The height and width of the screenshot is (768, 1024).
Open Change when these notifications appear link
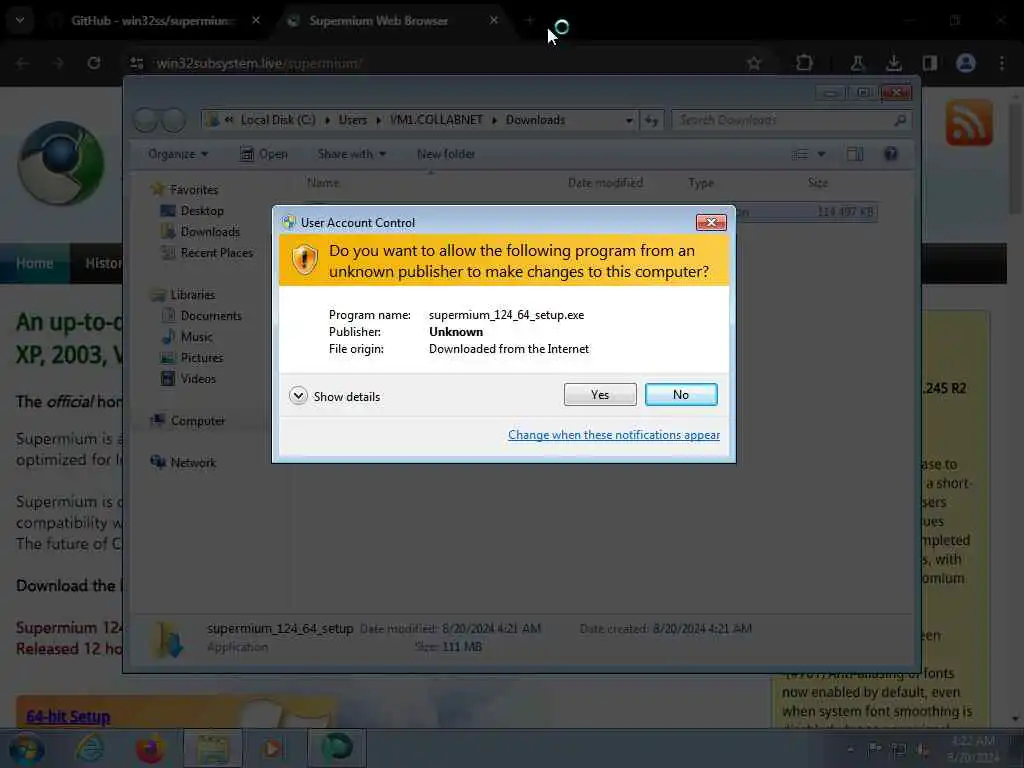tap(614, 435)
